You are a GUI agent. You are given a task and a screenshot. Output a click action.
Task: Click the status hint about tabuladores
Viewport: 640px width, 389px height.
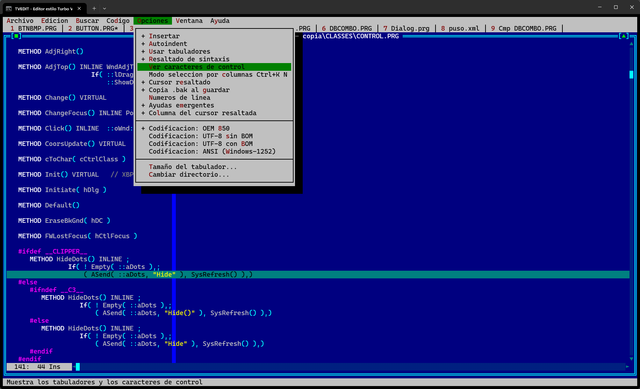(104, 382)
